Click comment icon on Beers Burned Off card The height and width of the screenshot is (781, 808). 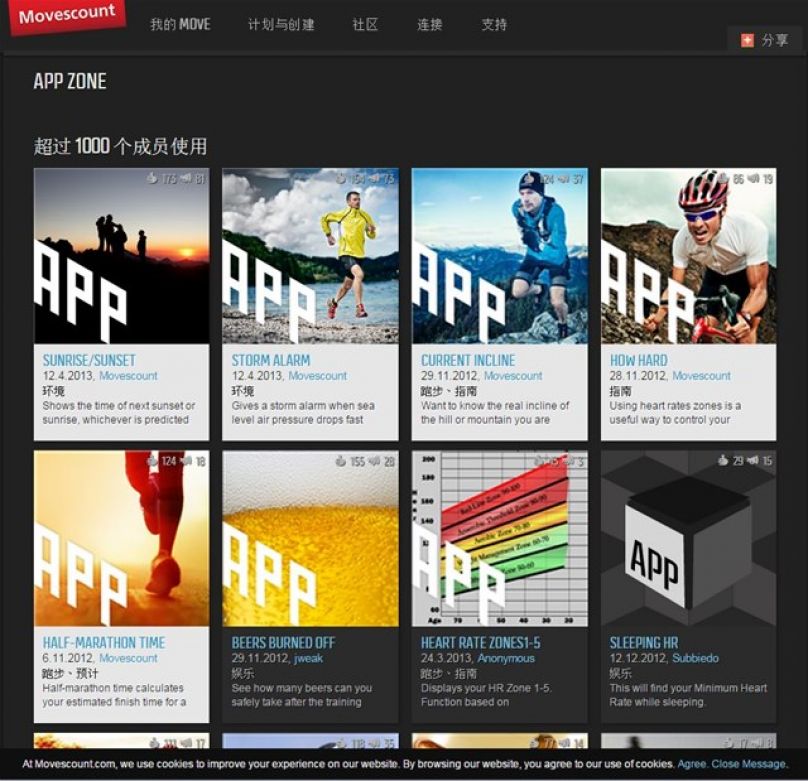(x=373, y=461)
